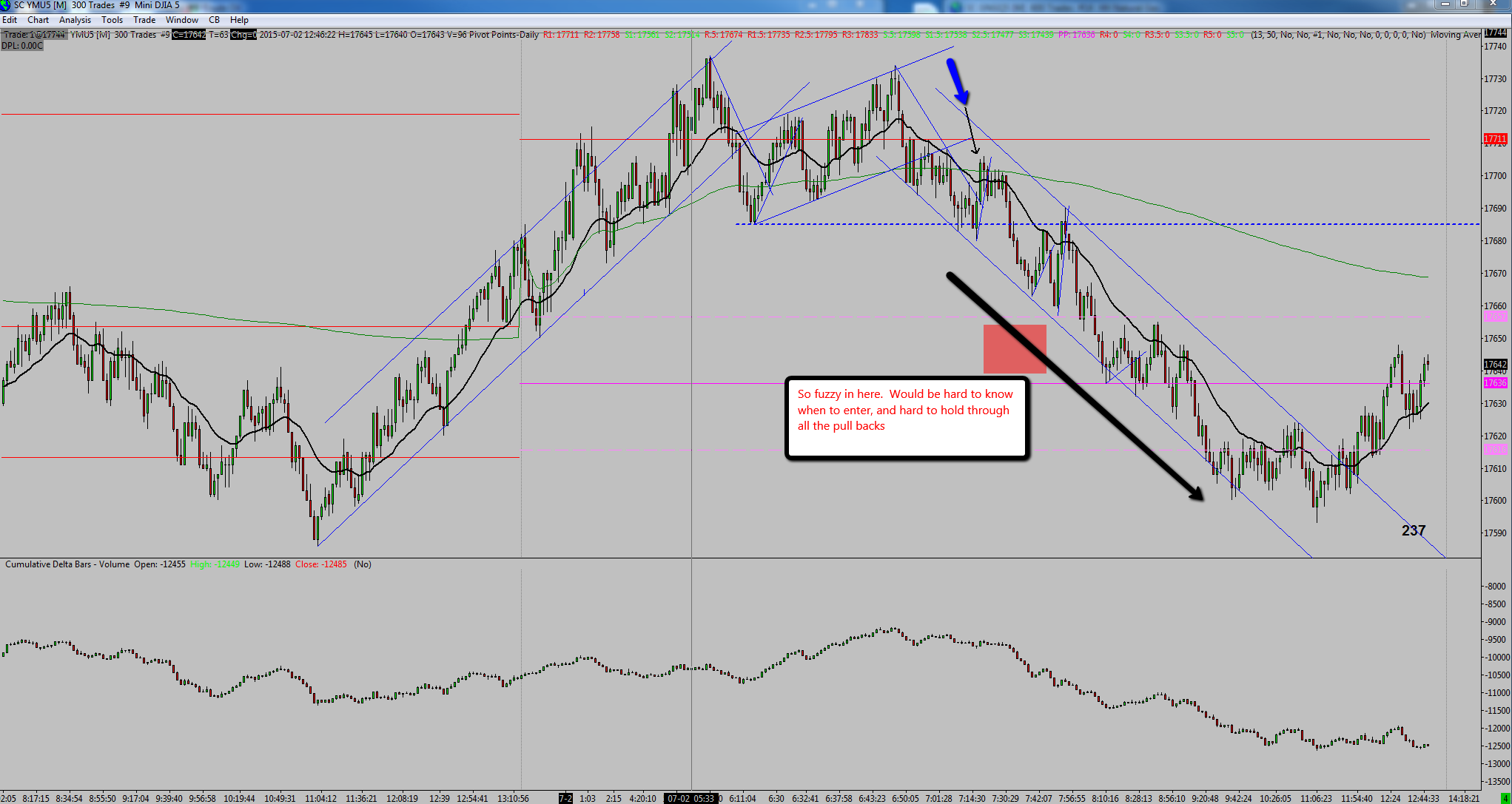The width and height of the screenshot is (1512, 804).
Task: Click the 7:01:28 time axis label
Action: (938, 799)
